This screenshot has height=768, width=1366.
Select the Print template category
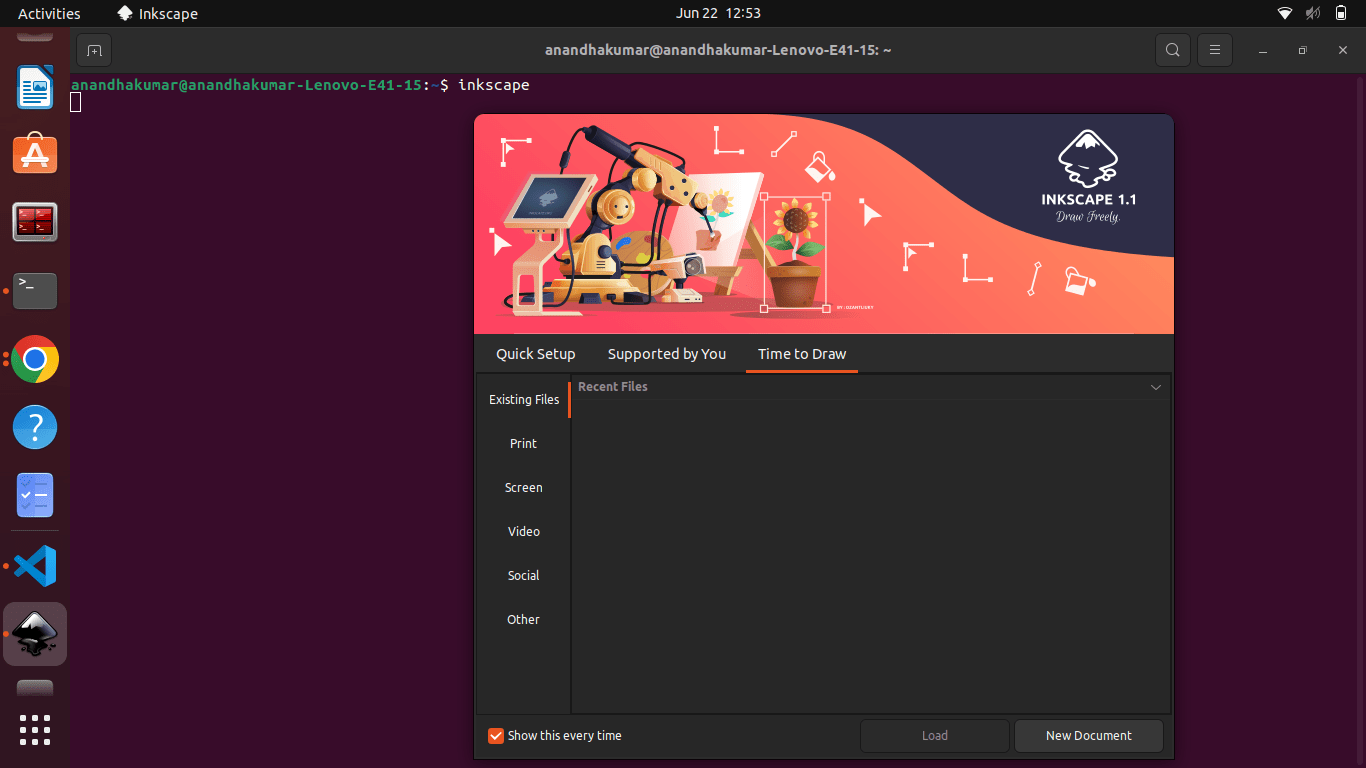(523, 444)
